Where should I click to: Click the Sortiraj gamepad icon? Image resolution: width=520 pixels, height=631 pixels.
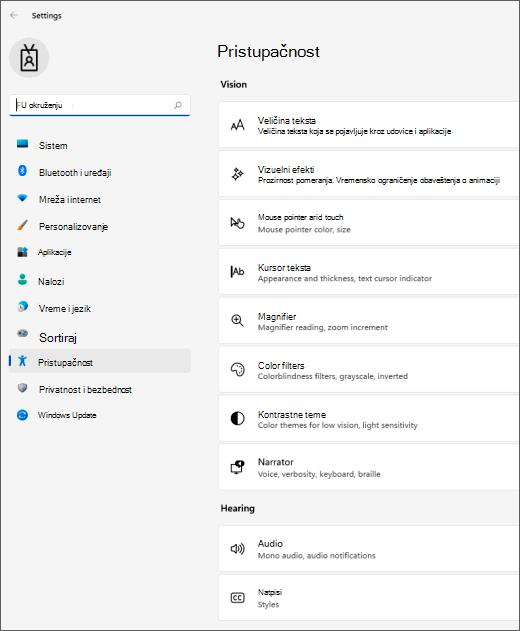pos(23,333)
